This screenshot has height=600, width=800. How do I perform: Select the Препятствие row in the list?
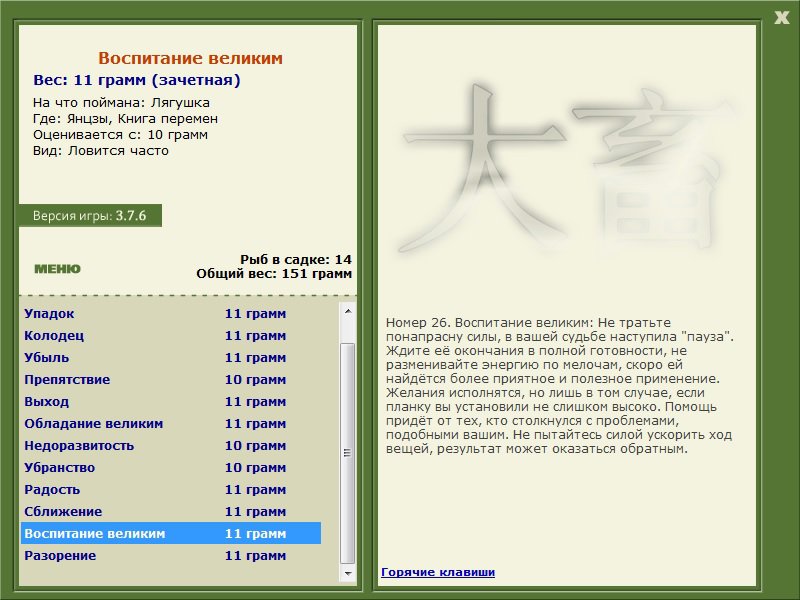coord(170,379)
